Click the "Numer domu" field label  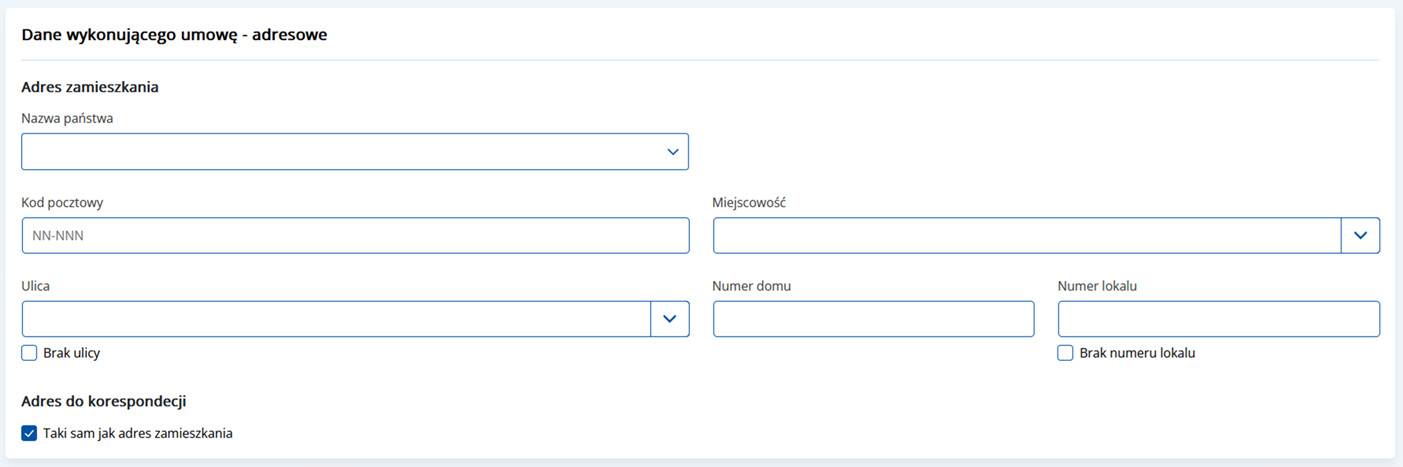(x=751, y=286)
